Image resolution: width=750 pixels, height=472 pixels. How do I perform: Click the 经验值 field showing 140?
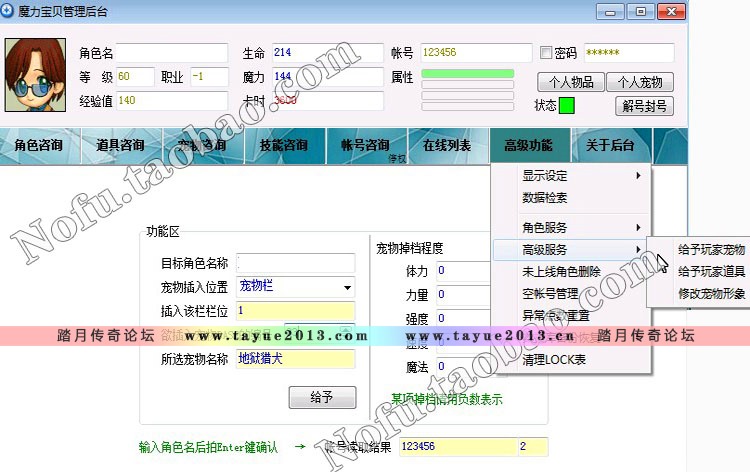pyautogui.click(x=172, y=100)
